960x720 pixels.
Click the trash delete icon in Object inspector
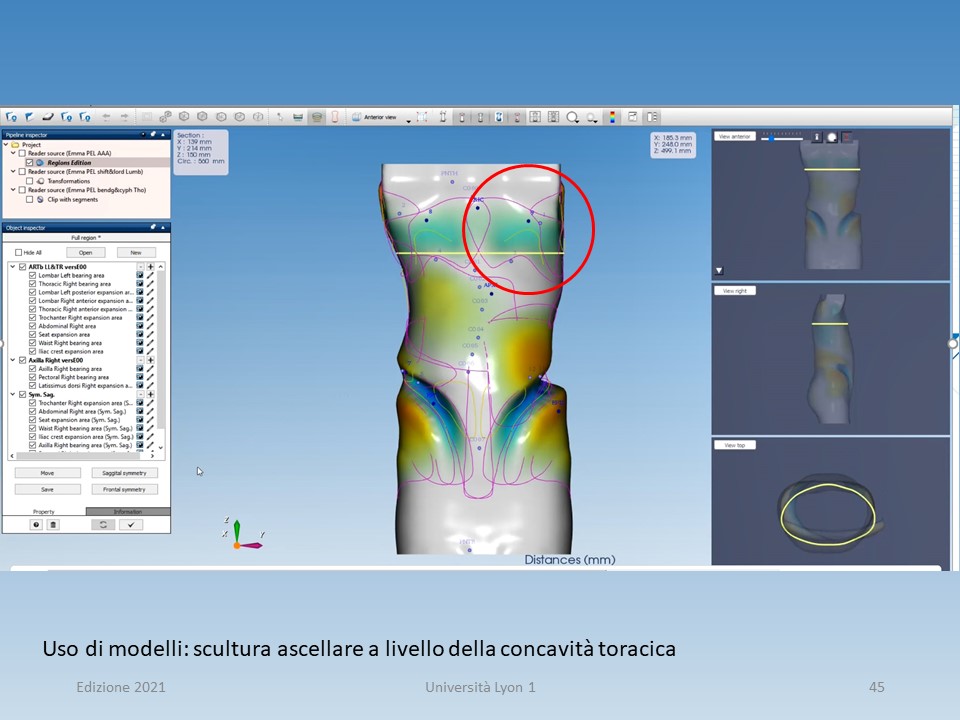pyautogui.click(x=53, y=525)
